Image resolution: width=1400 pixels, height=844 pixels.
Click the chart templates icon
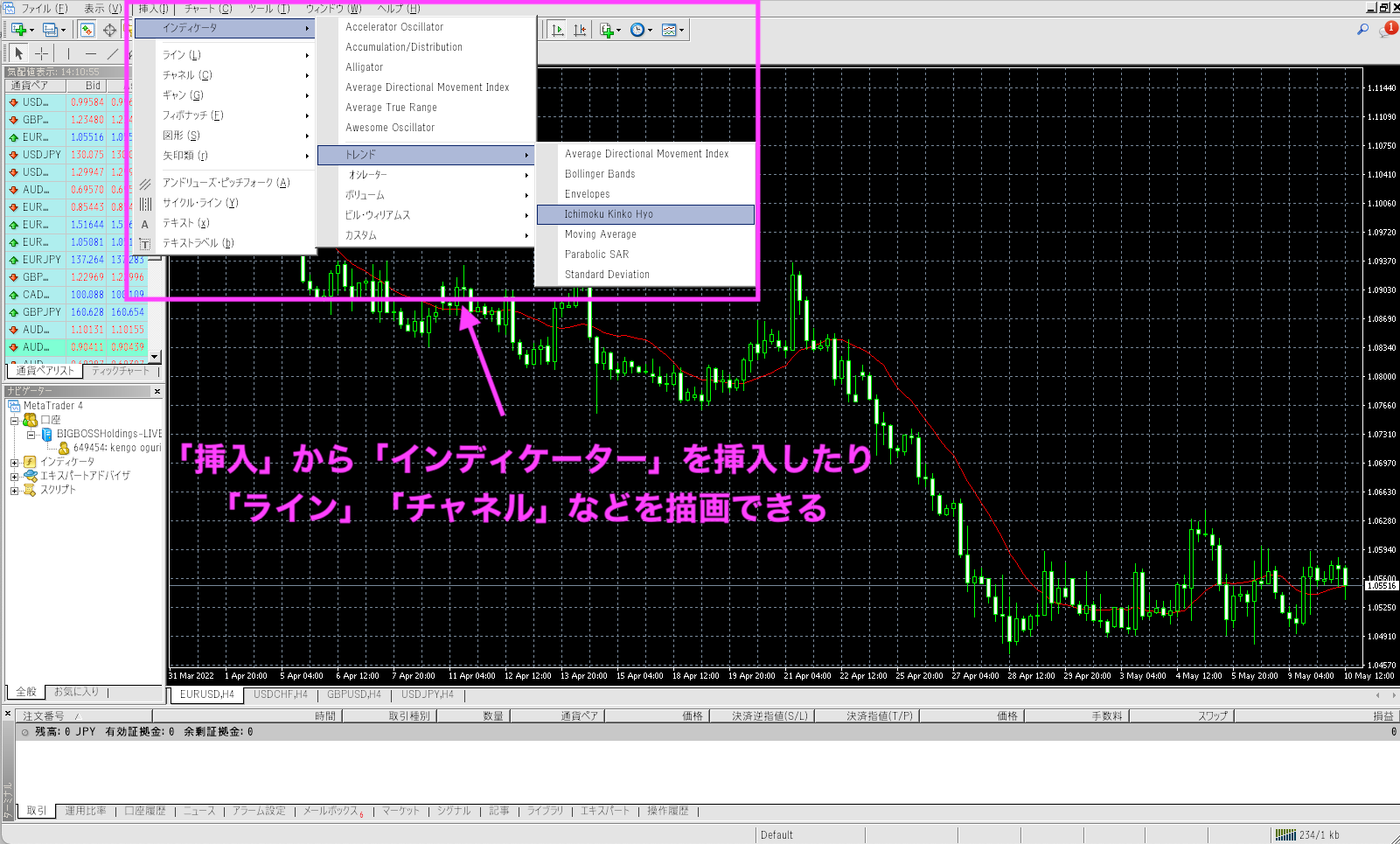pos(671,30)
